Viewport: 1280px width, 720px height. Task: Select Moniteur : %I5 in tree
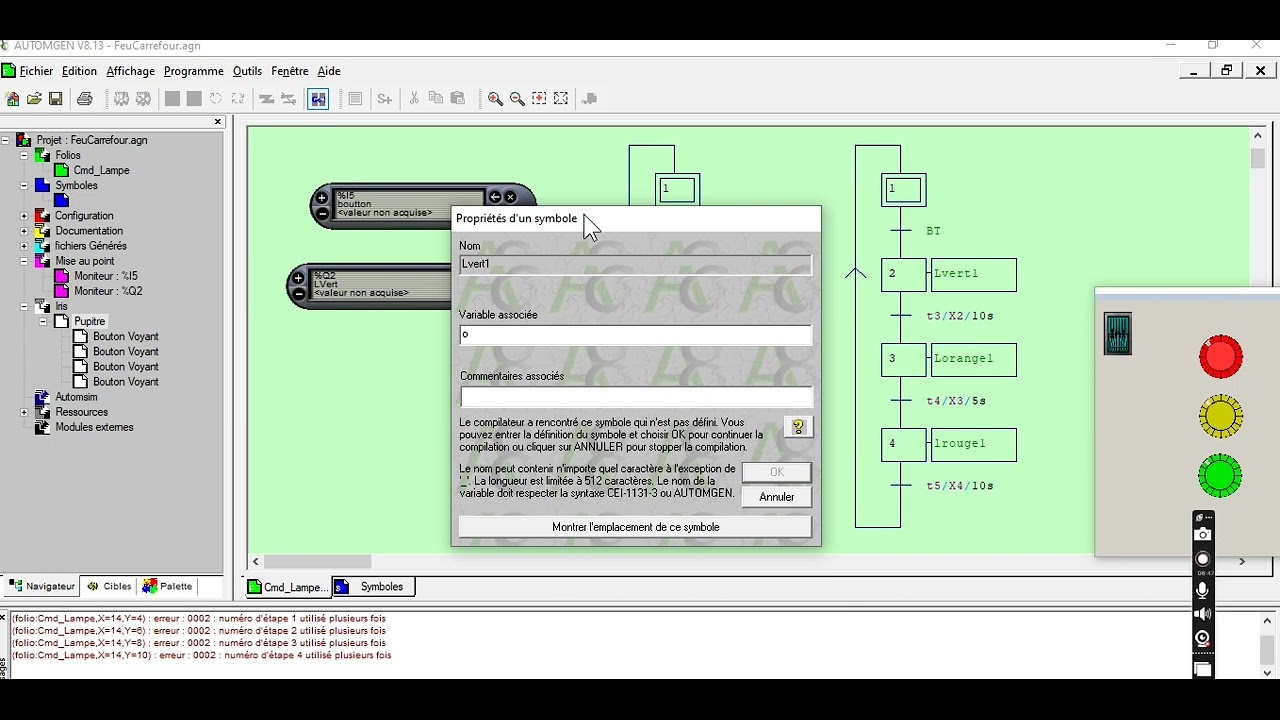[106, 276]
